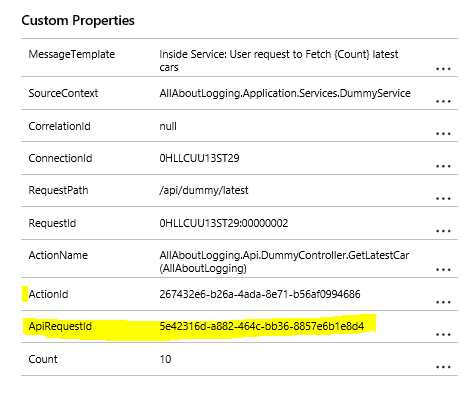Screen dimensions: 474x396
Task: Open the ellipsis menu for ActionId row
Action: tap(443, 302)
